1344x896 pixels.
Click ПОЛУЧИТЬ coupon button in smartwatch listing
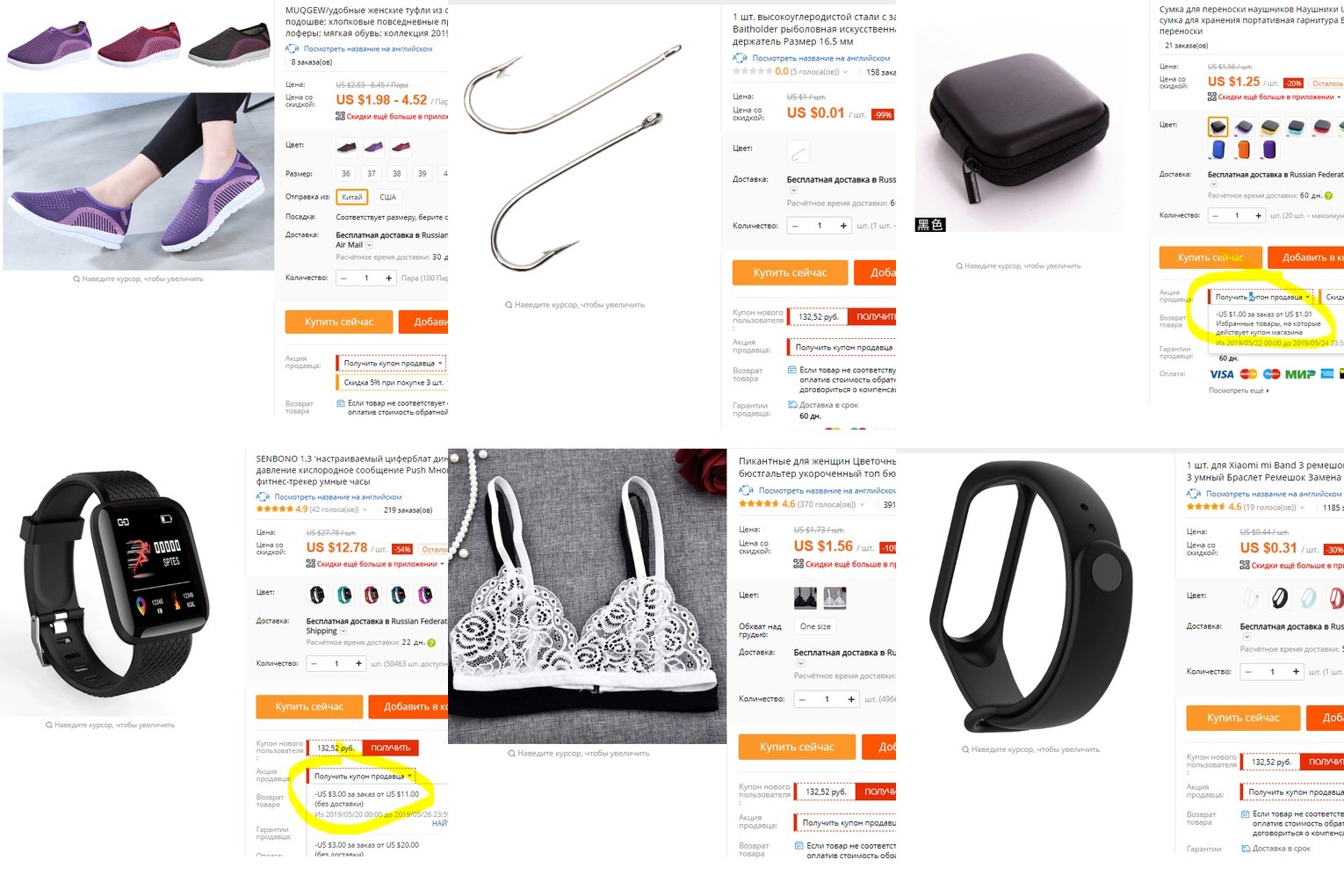tap(390, 748)
